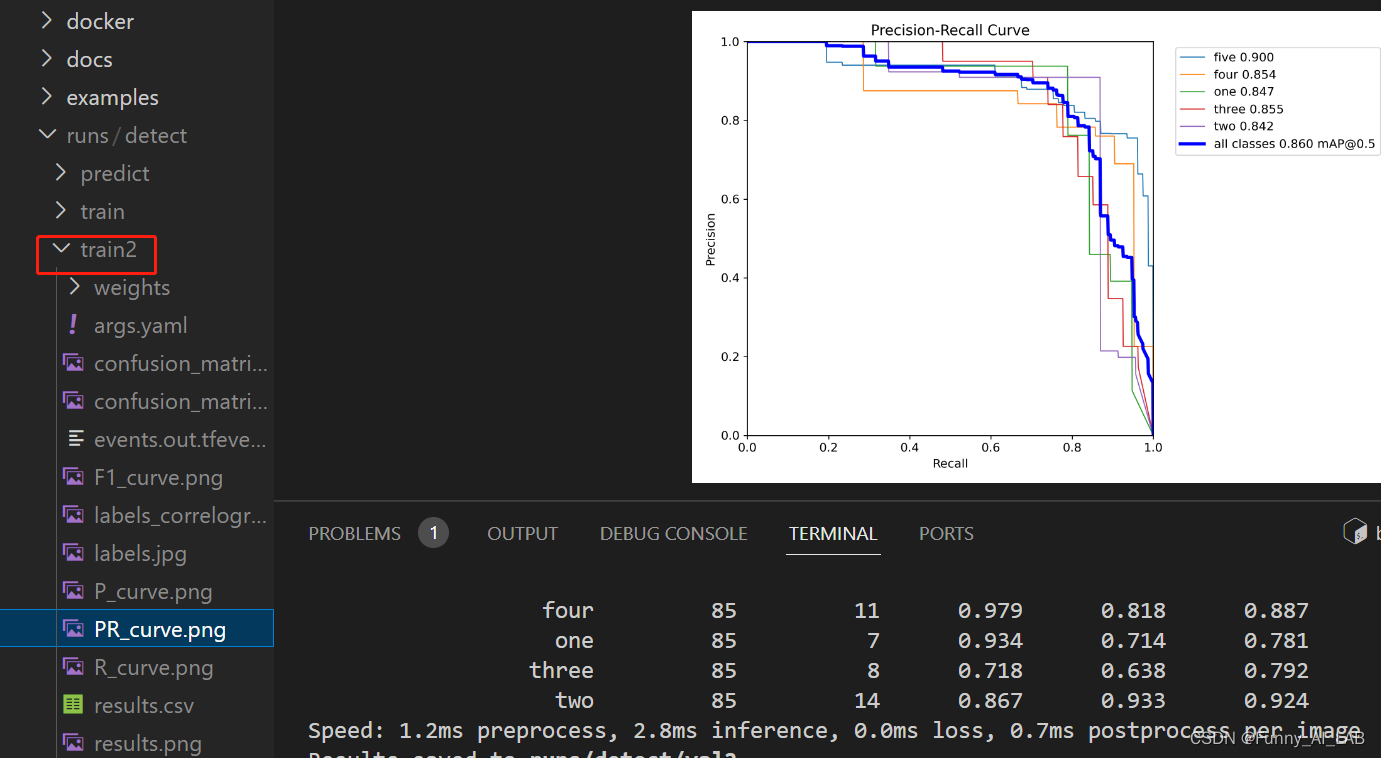Click value 0.638 in the 'three' row

[x=1133, y=670]
